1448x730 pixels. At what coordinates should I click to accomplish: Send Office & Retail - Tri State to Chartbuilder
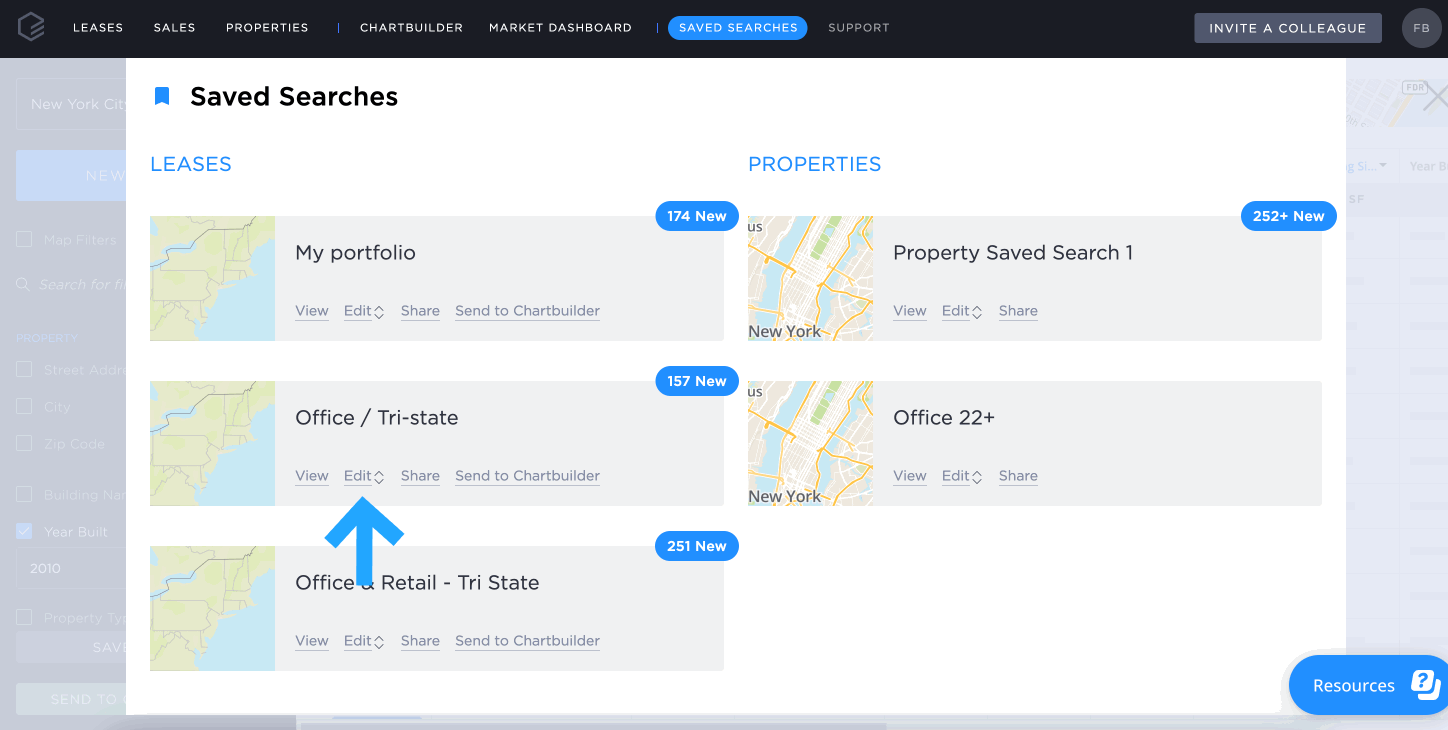527,641
